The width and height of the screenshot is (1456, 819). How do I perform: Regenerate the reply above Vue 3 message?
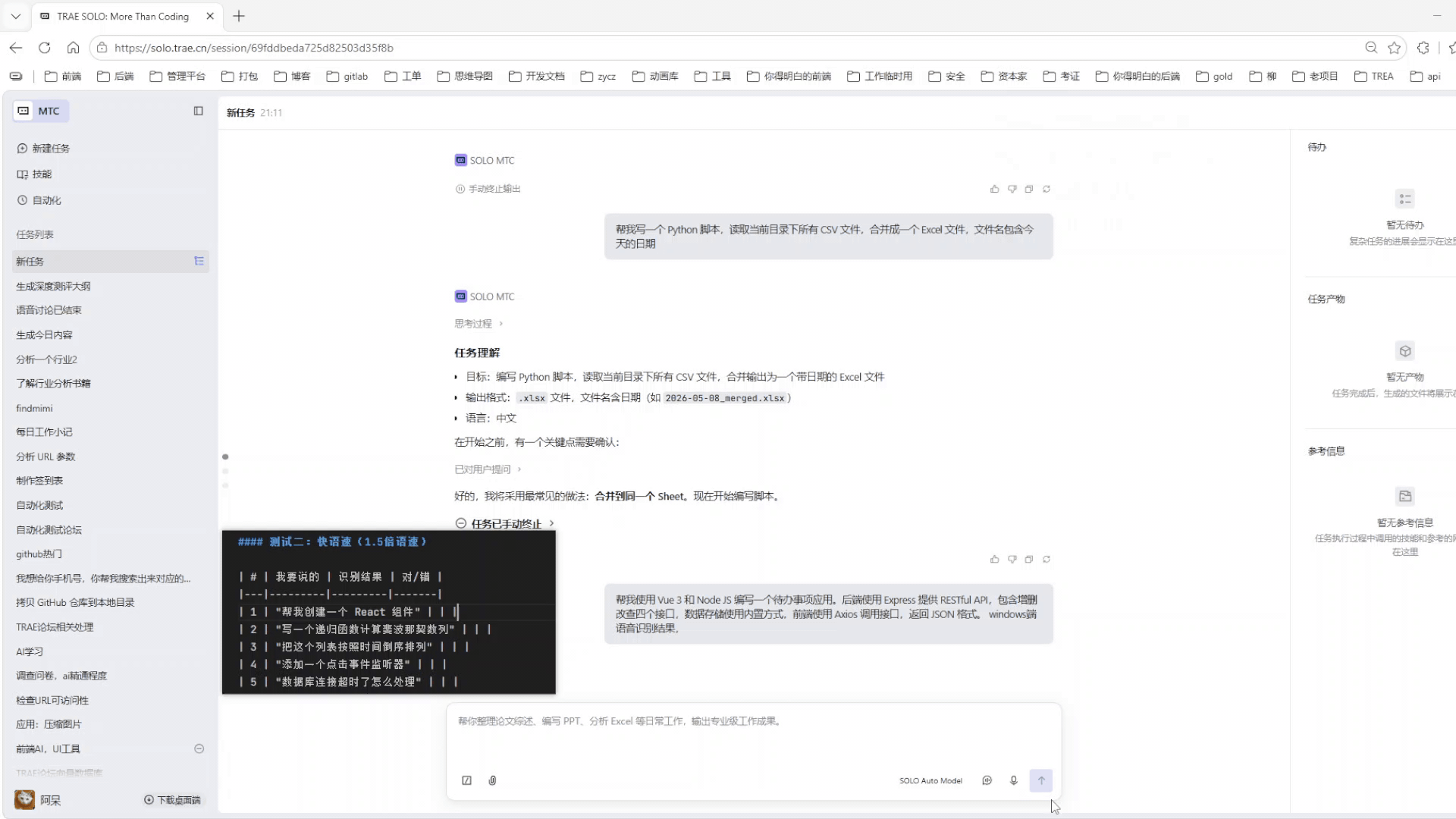pyautogui.click(x=1046, y=559)
